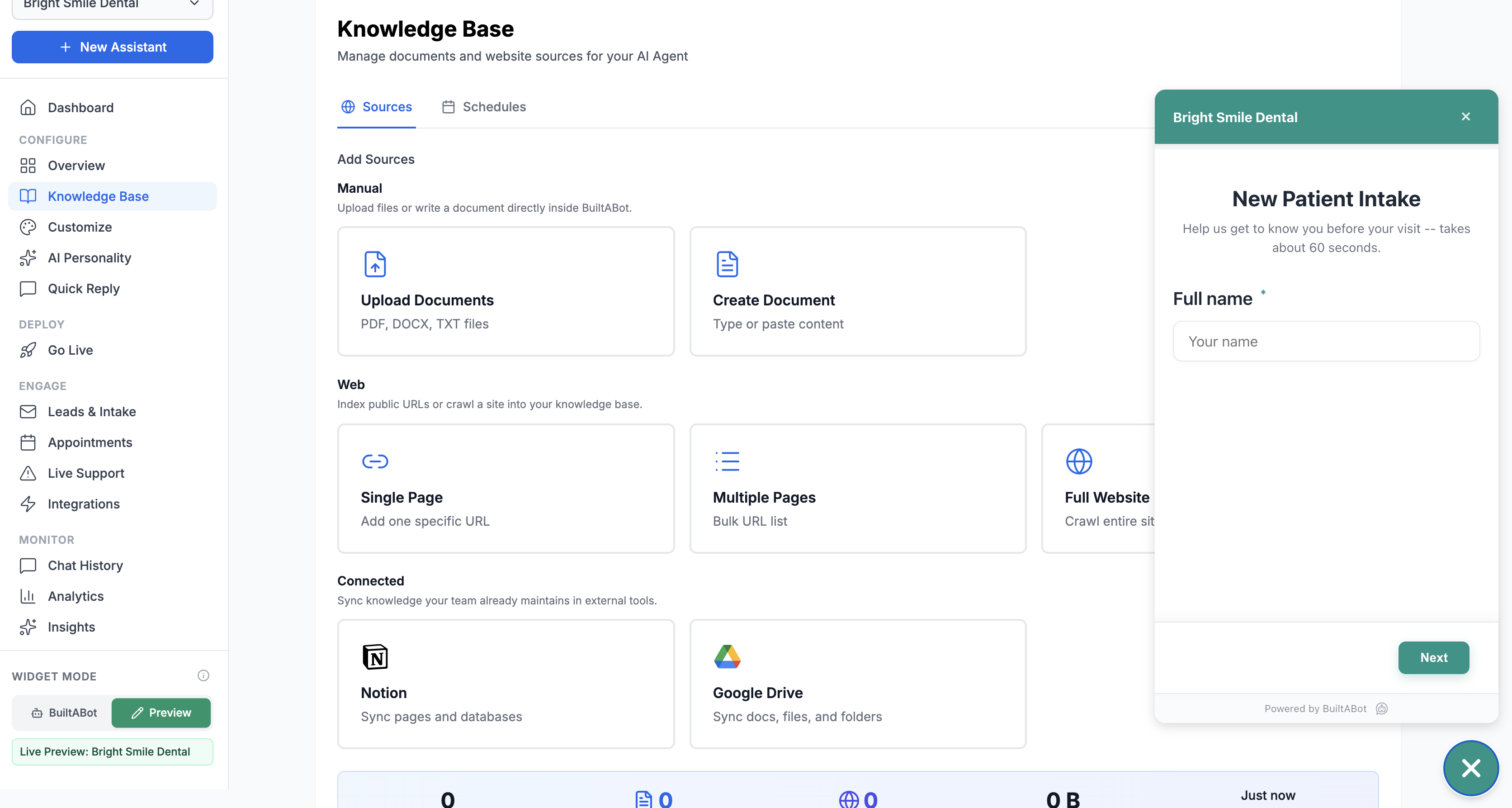This screenshot has height=808, width=1512.
Task: Choose the Multiple Pages source title
Action: point(764,497)
